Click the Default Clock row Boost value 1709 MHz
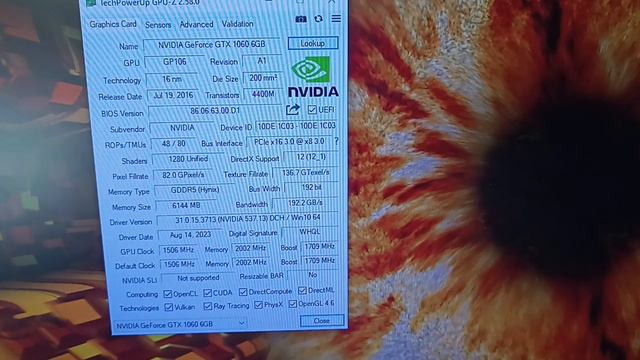The height and width of the screenshot is (360, 640). click(x=320, y=260)
